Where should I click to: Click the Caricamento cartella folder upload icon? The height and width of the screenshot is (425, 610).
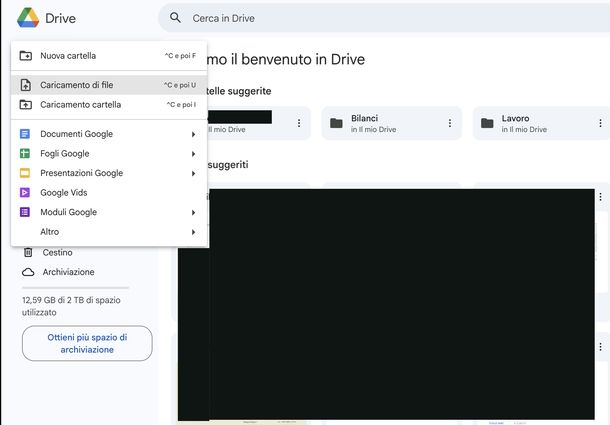(x=26, y=105)
